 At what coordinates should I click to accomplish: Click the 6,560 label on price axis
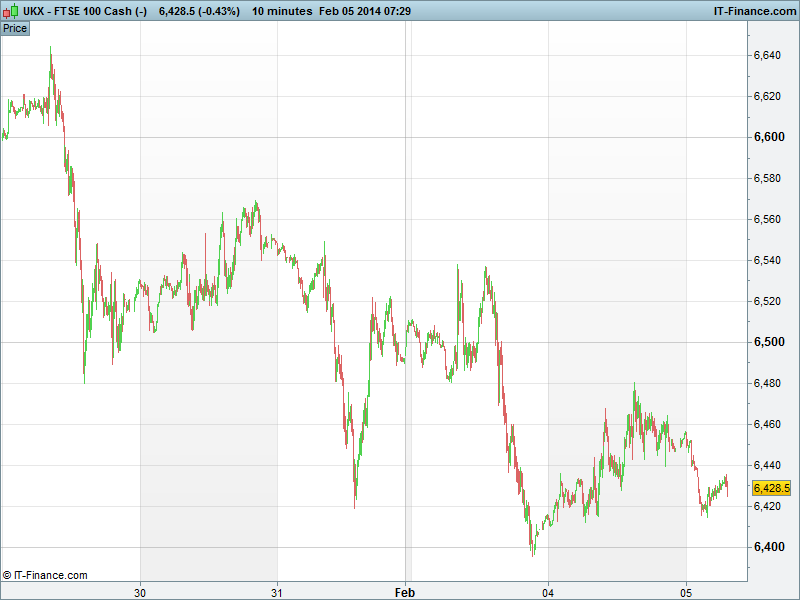coord(768,219)
